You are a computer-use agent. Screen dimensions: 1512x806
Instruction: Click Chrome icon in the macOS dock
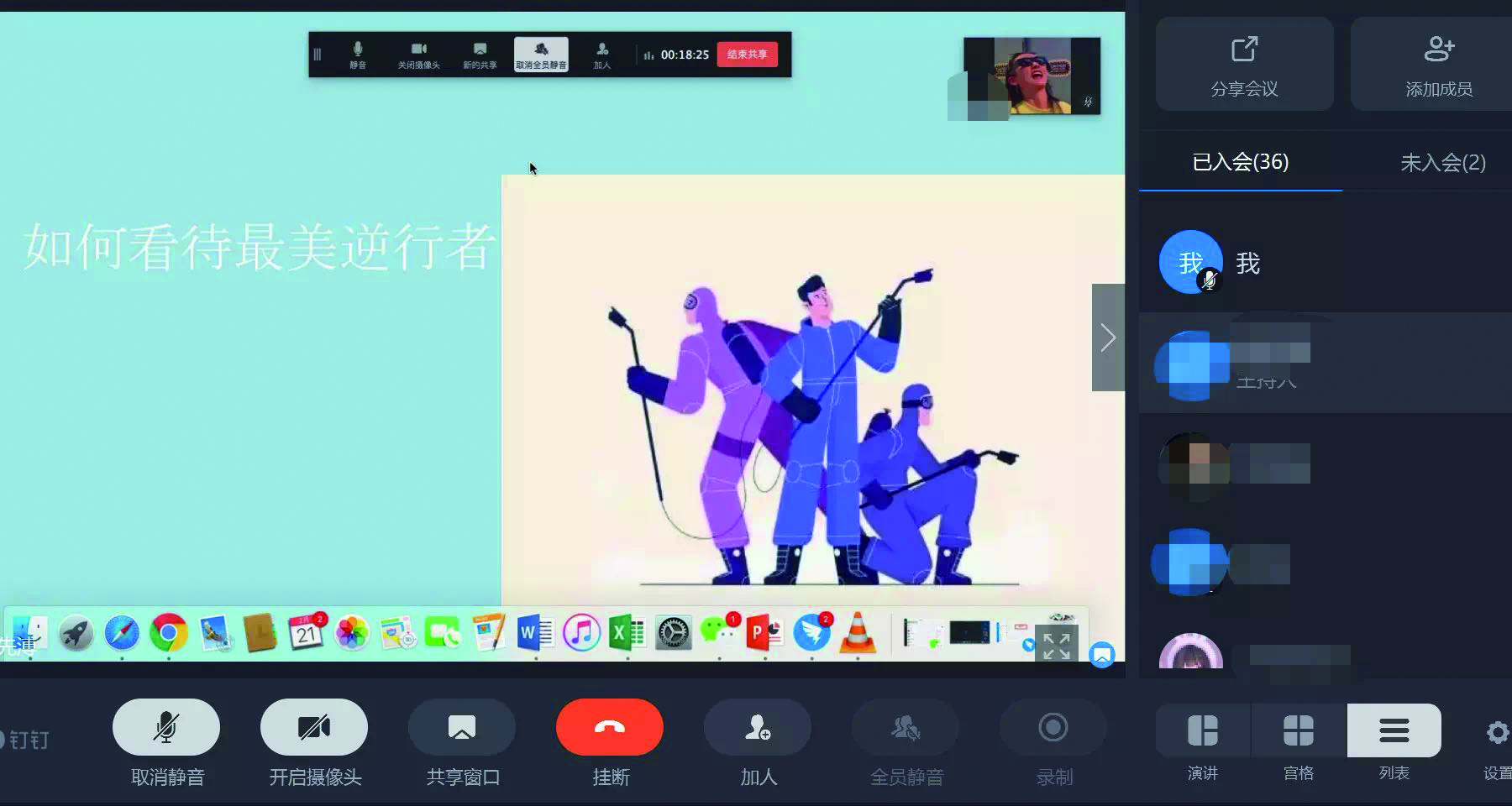[169, 633]
